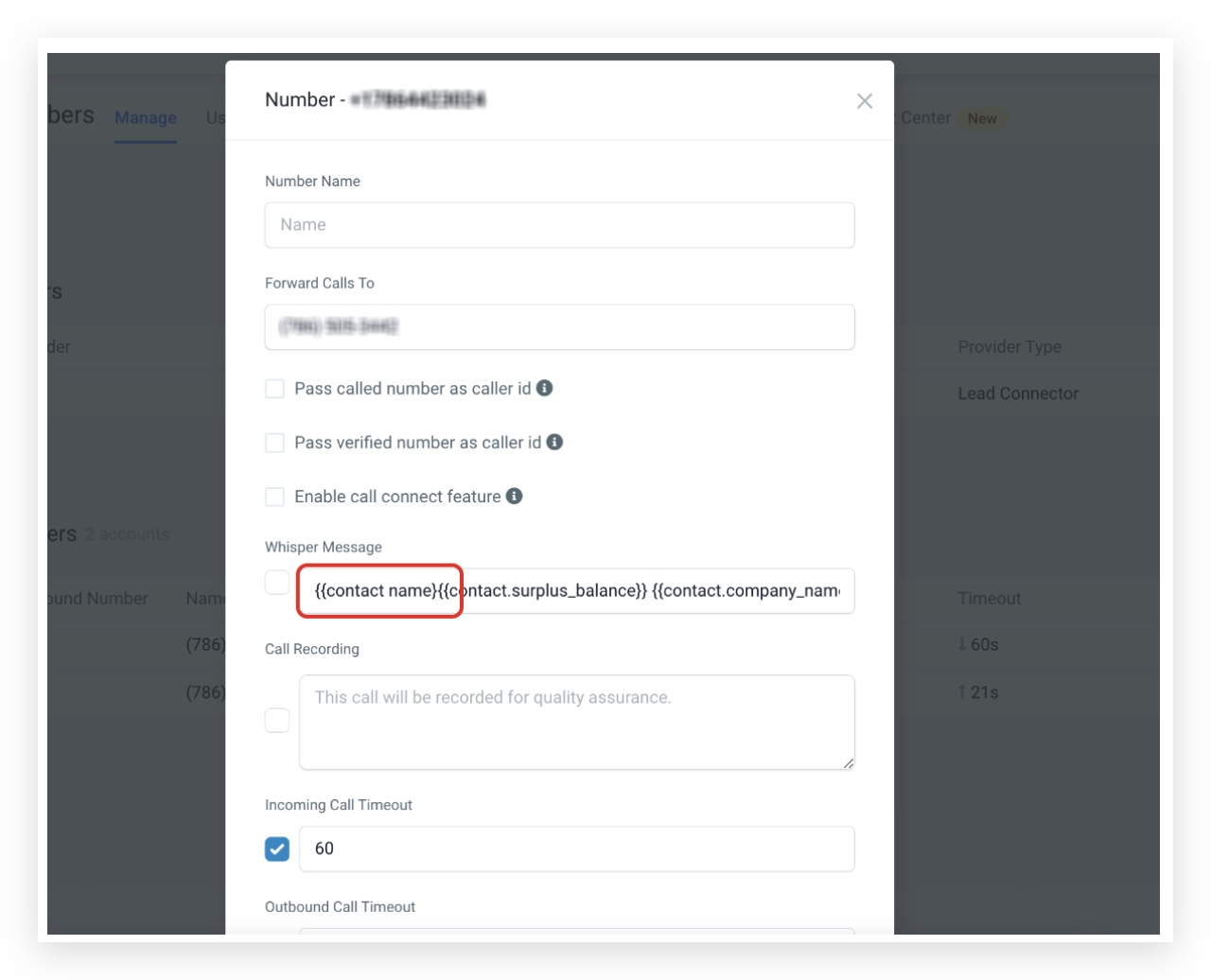This screenshot has height=980, width=1211.
Task: Click the X to close the Number dialog
Action: pyautogui.click(x=865, y=101)
